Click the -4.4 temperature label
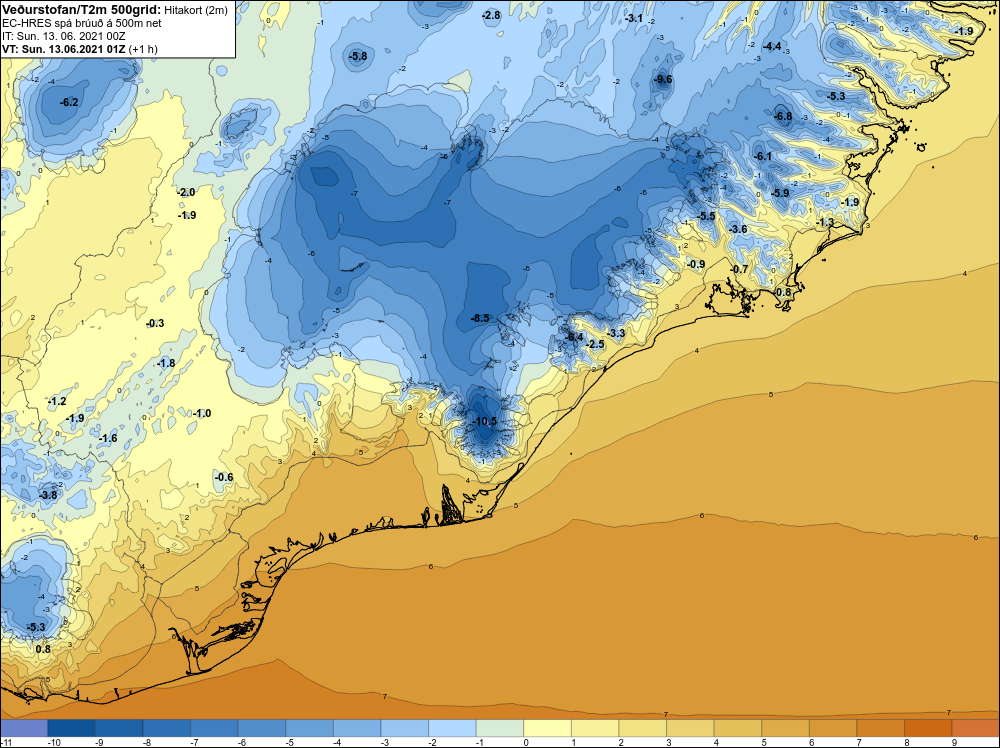Image resolution: width=1000 pixels, height=748 pixels. coord(772,46)
